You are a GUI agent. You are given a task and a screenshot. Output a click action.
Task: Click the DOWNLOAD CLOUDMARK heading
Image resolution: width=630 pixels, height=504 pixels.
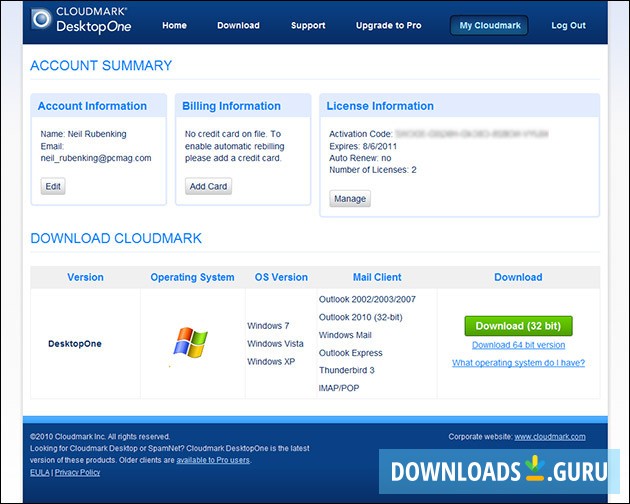coord(116,238)
